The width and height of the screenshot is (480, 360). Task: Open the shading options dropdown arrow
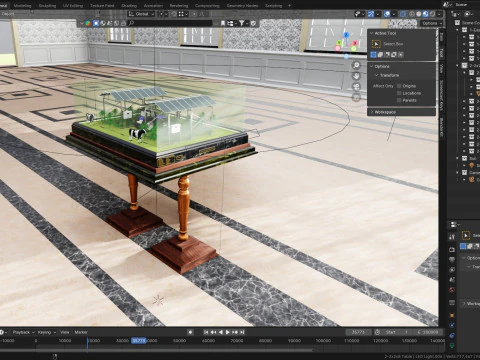[x=439, y=14]
